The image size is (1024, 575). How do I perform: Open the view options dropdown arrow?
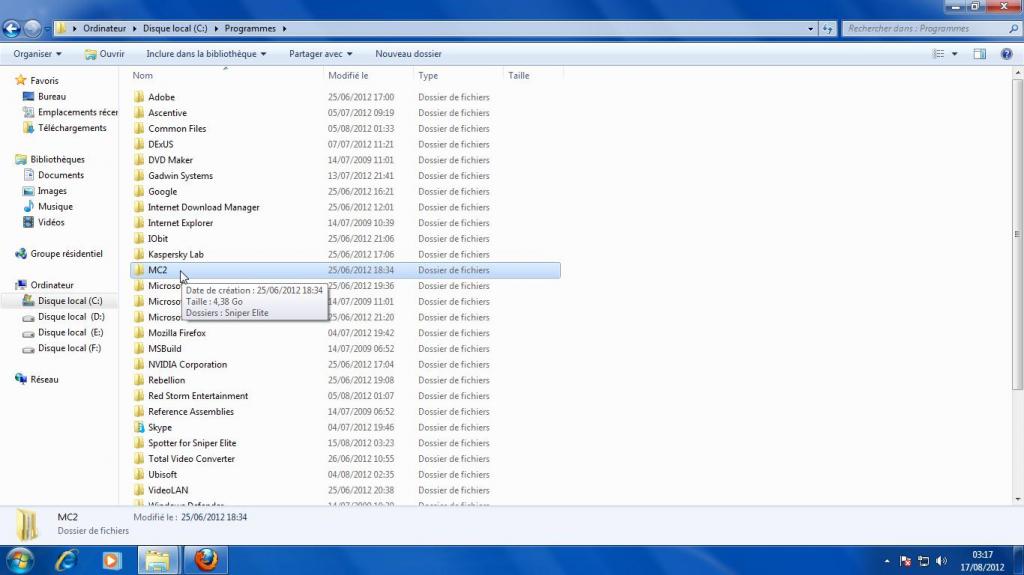coord(954,54)
